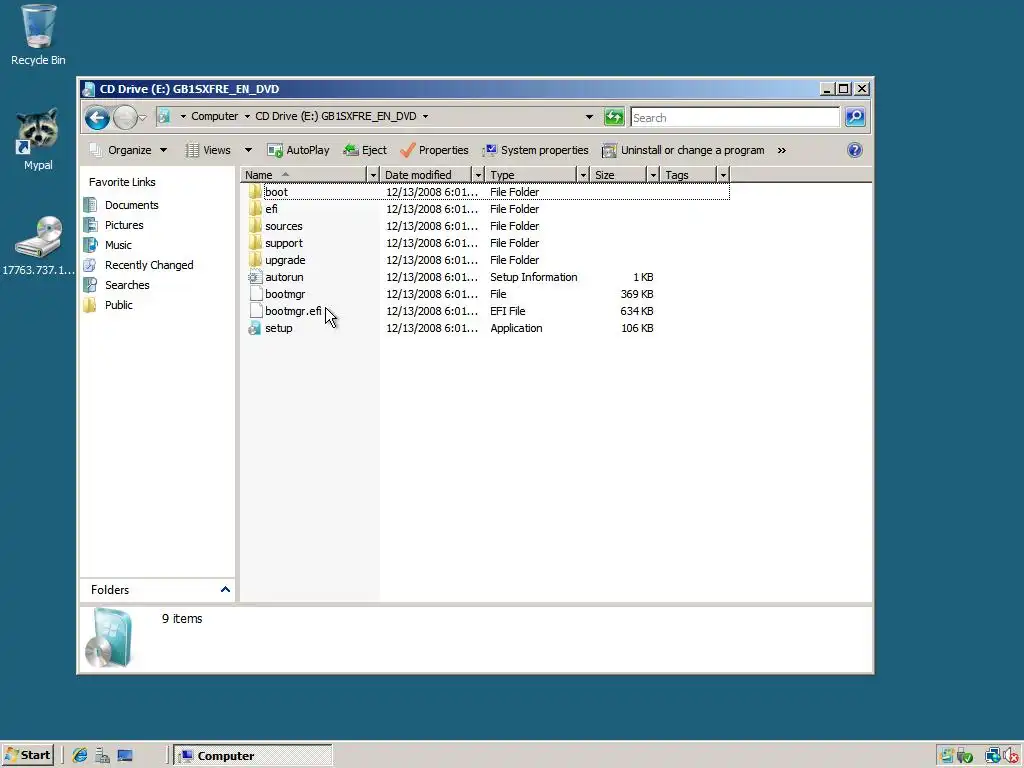
Task: Click the Forward navigation arrow button
Action: (124, 118)
